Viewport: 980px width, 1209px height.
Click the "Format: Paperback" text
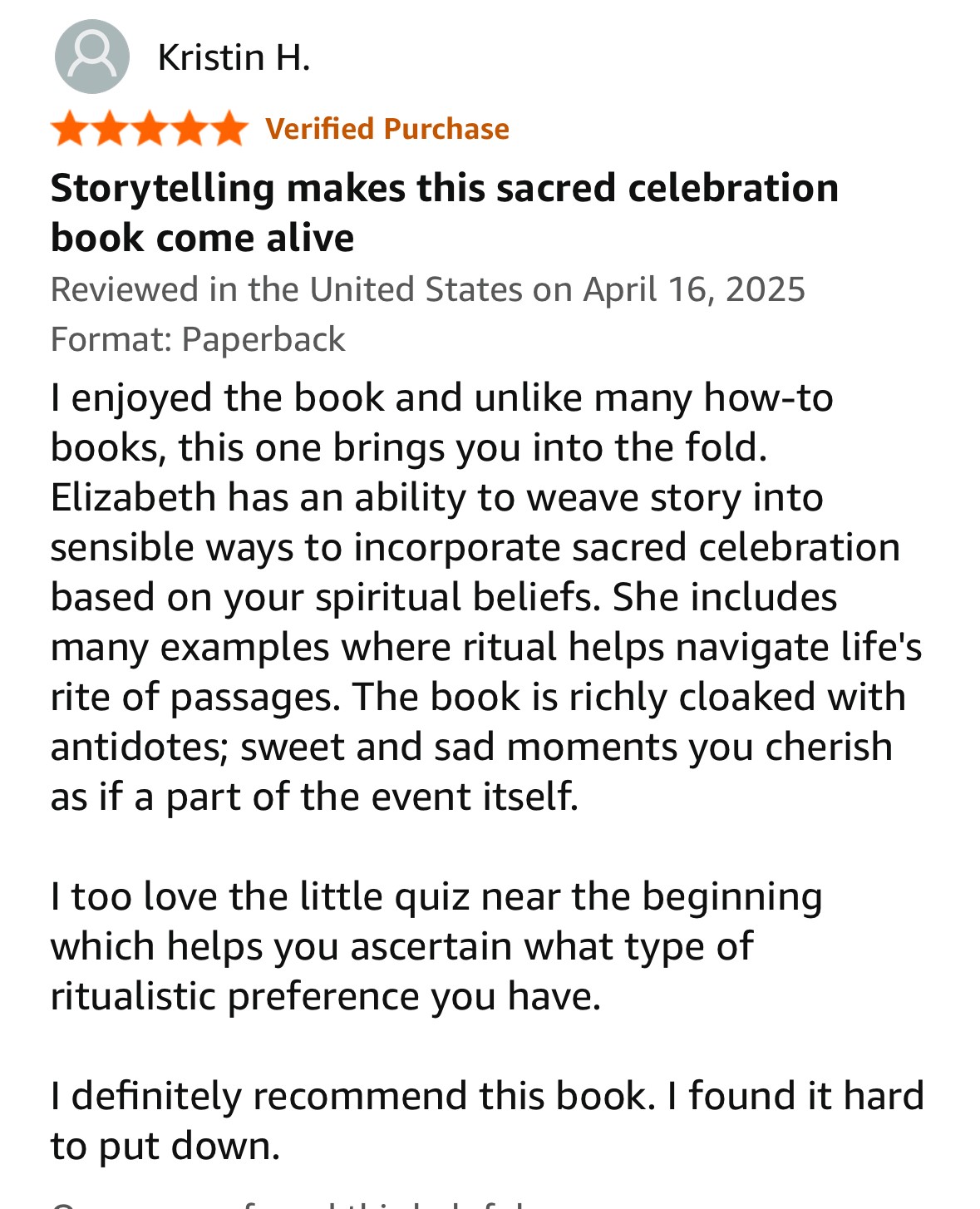click(198, 339)
